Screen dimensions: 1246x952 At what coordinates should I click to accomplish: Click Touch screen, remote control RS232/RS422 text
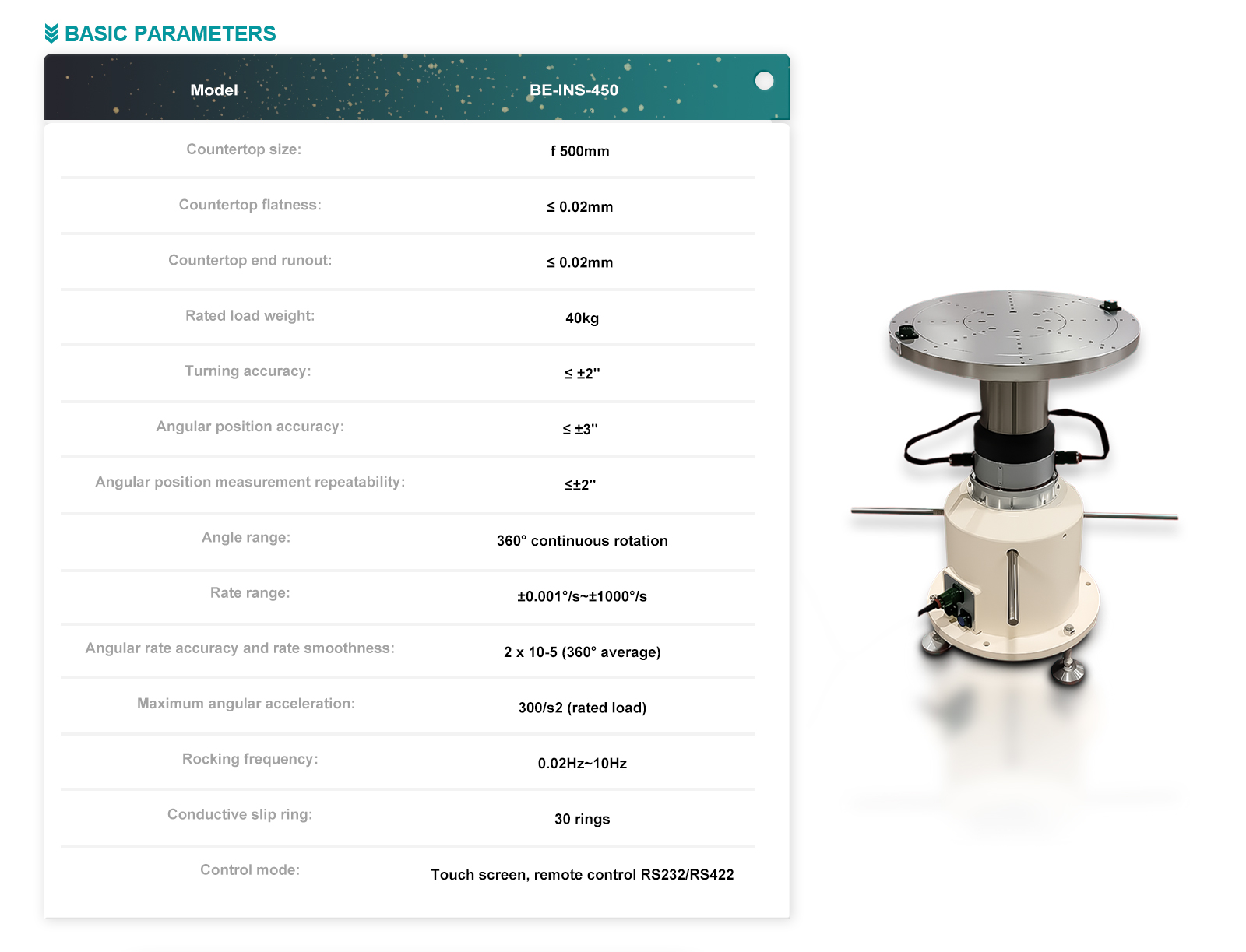(582, 875)
